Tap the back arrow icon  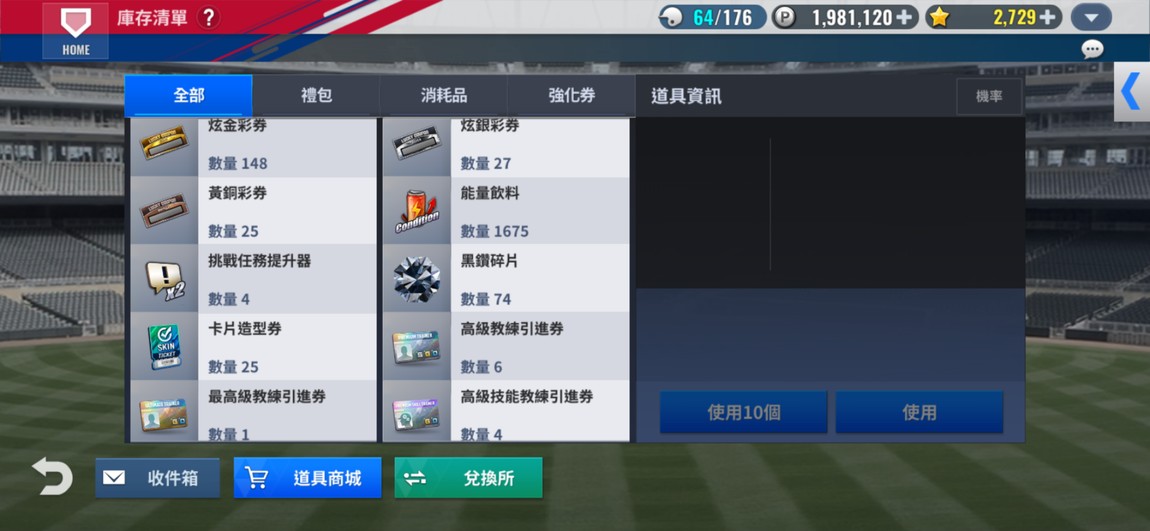click(x=53, y=477)
